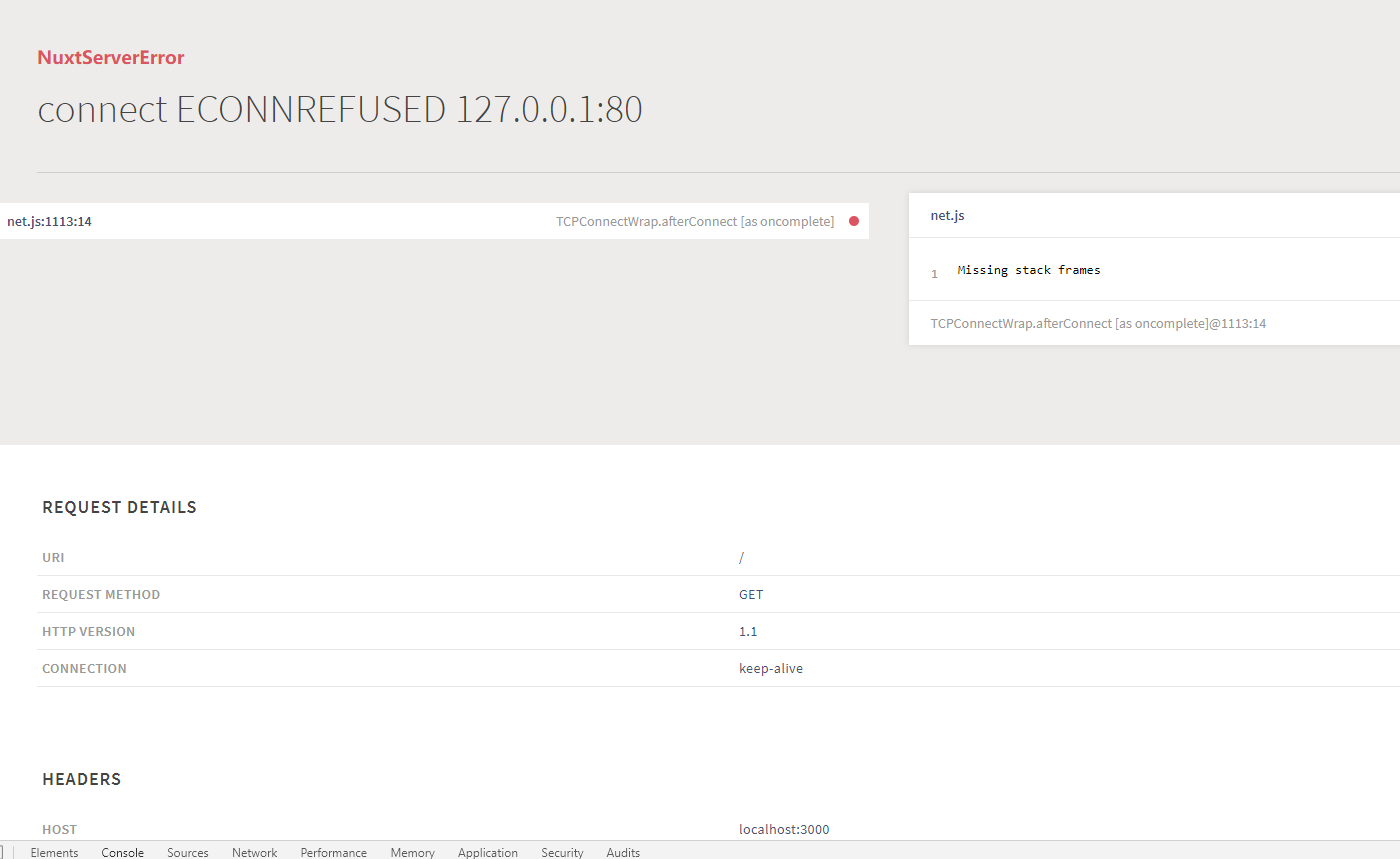
Task: Click the HEADERS heading
Action: point(82,779)
